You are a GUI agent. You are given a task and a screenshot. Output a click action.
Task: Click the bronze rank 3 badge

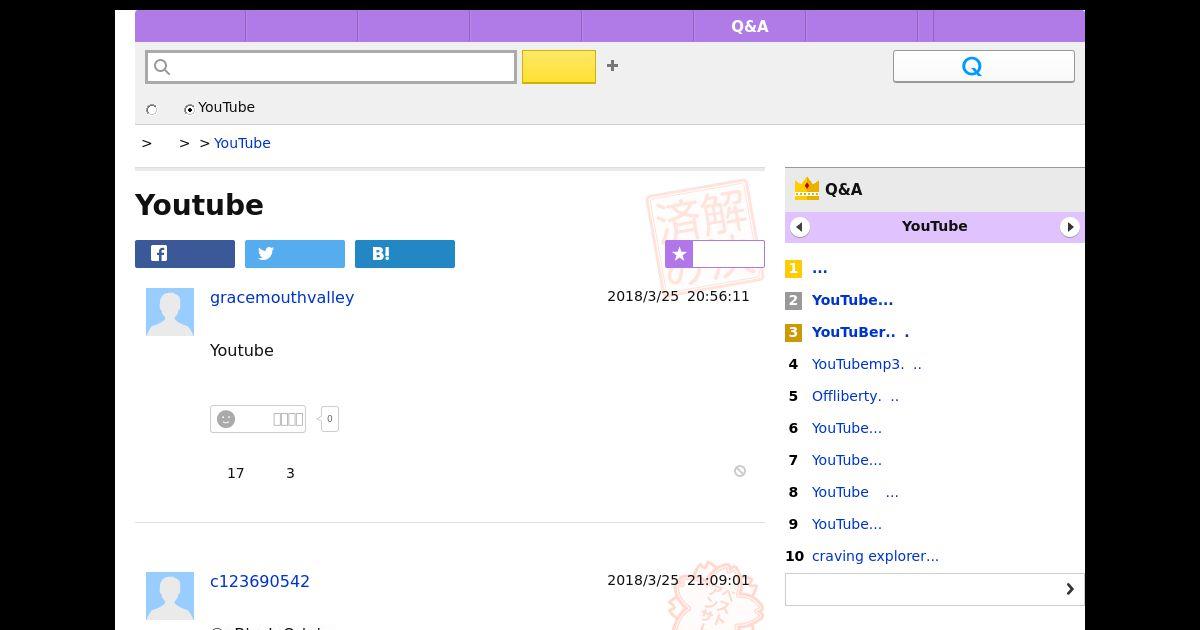[x=793, y=332]
